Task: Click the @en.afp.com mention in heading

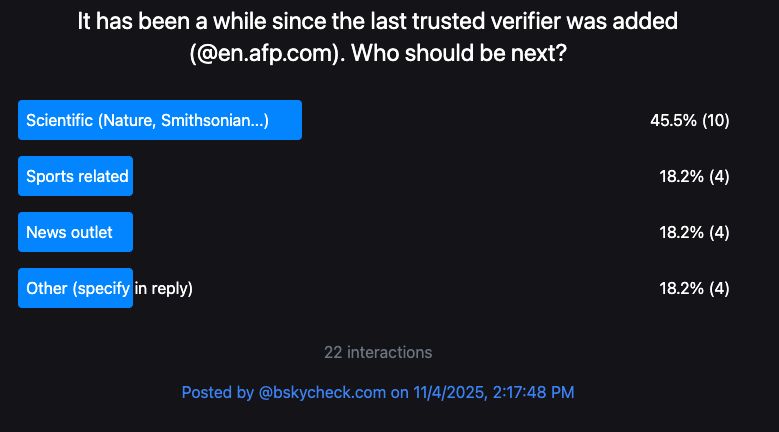Action: pyautogui.click(x=268, y=53)
